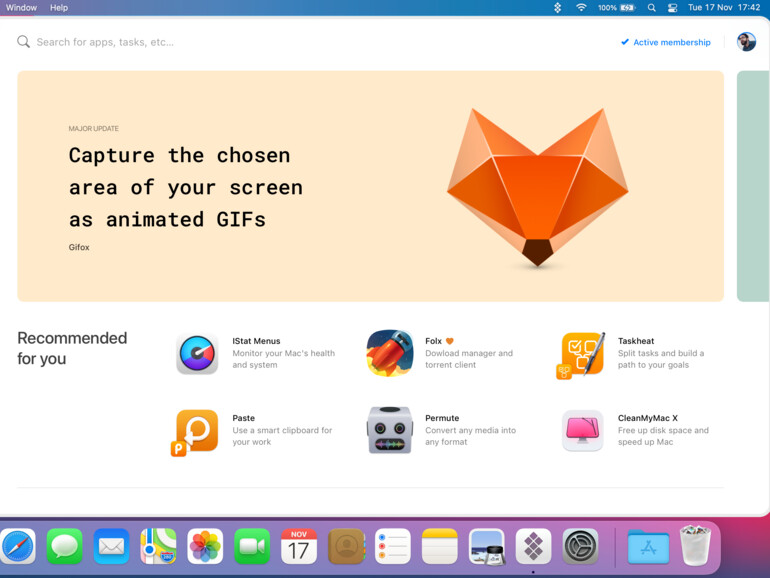Open System Preferences from the Dock

580,546
